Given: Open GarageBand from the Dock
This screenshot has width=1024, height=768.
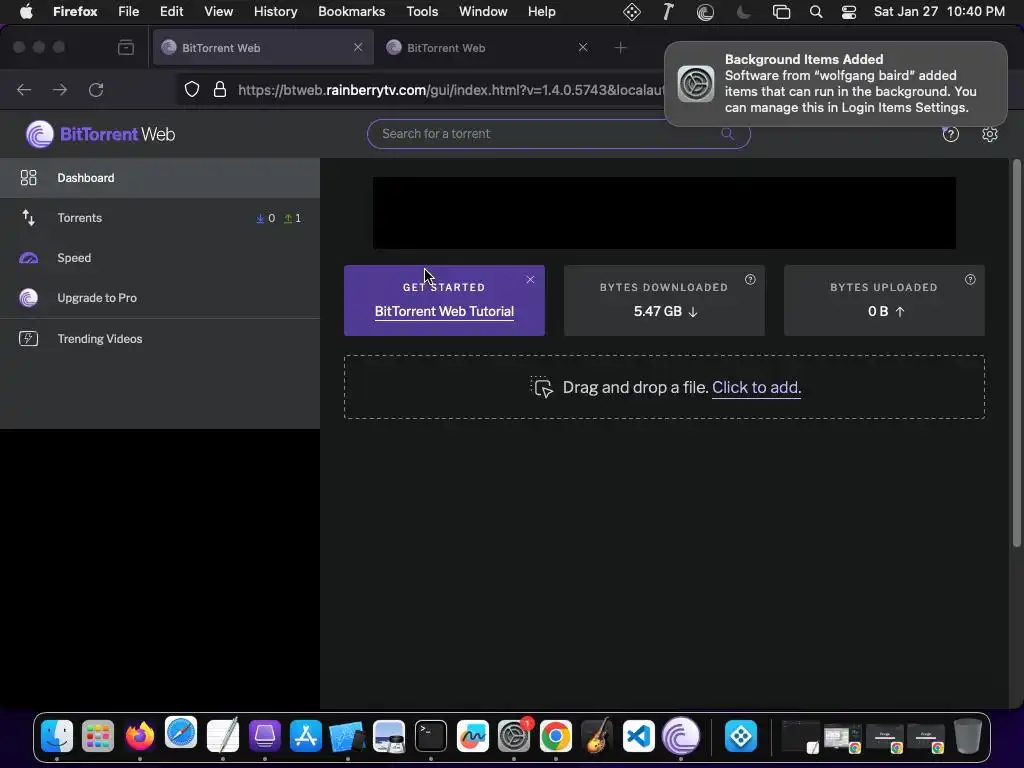Looking at the screenshot, I should pos(597,737).
